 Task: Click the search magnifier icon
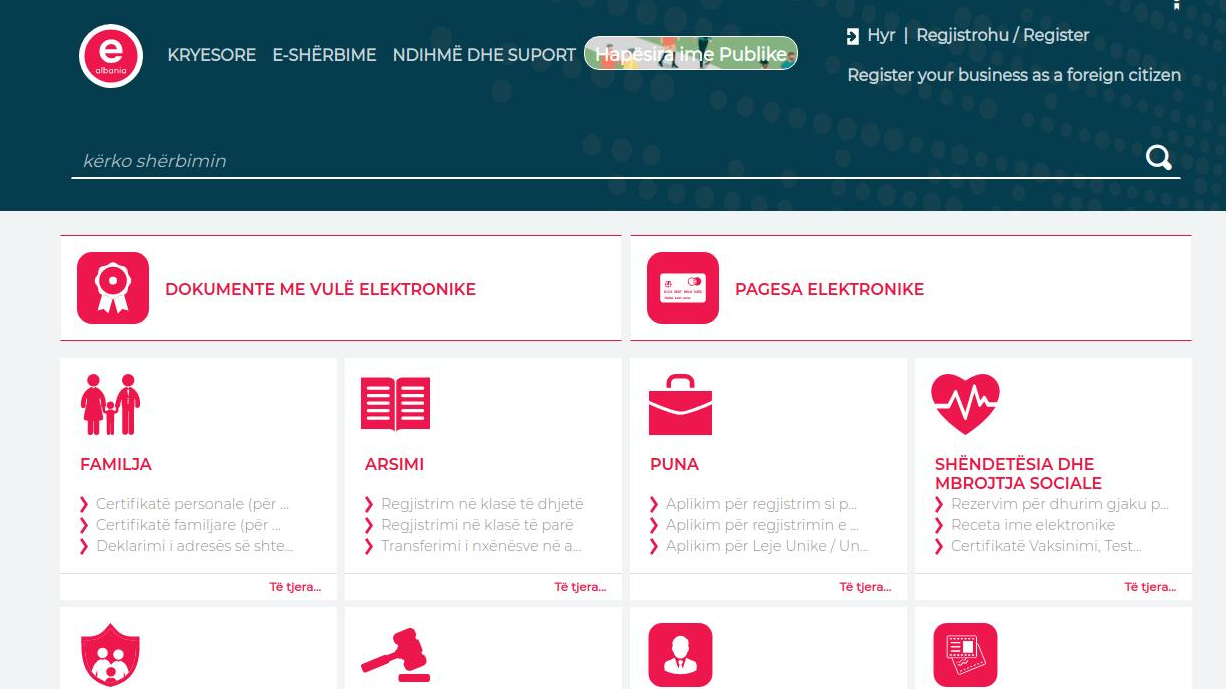[x=1158, y=158]
